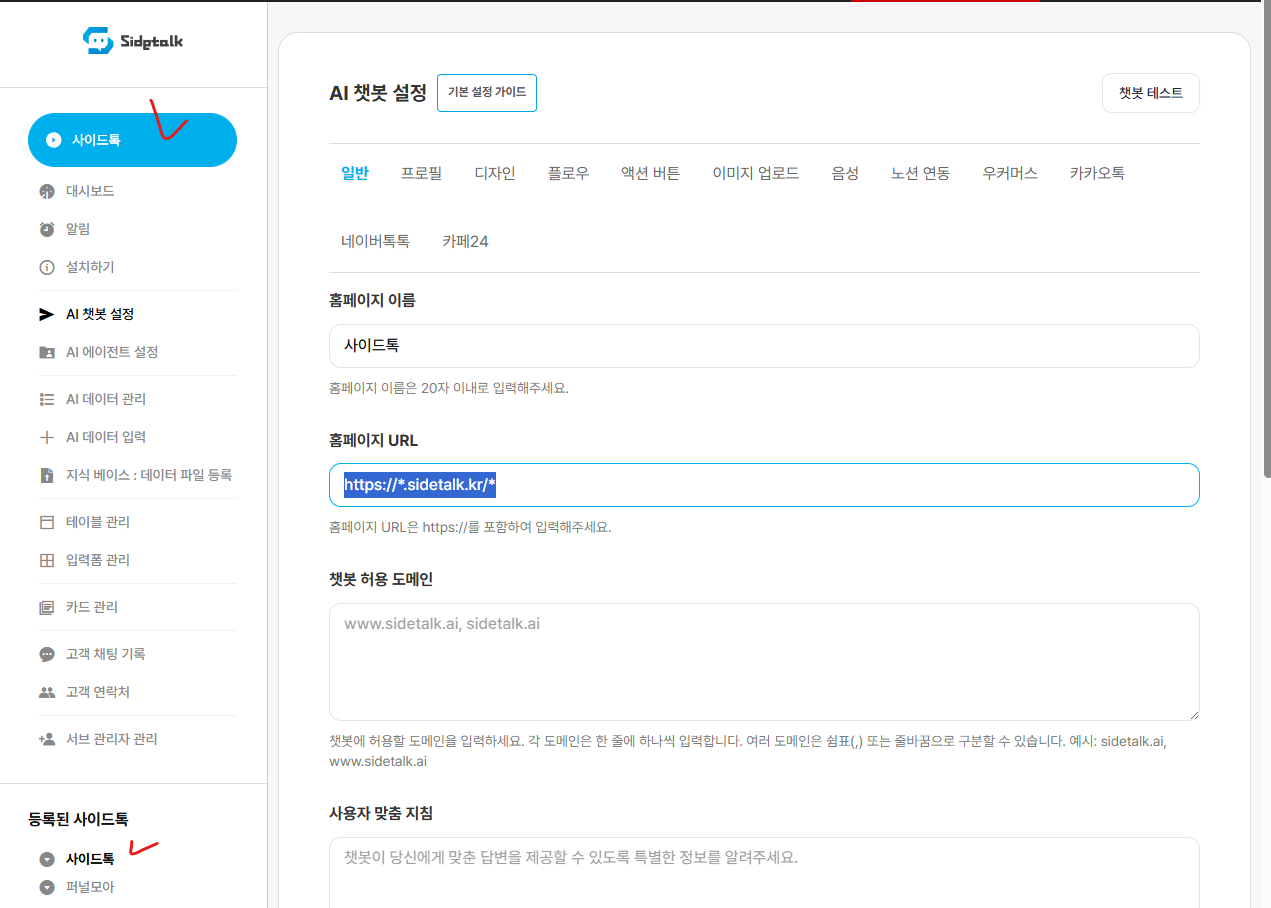Image resolution: width=1271 pixels, height=908 pixels.
Task: Click the 고객 연락처 people icon
Action: pos(47,692)
